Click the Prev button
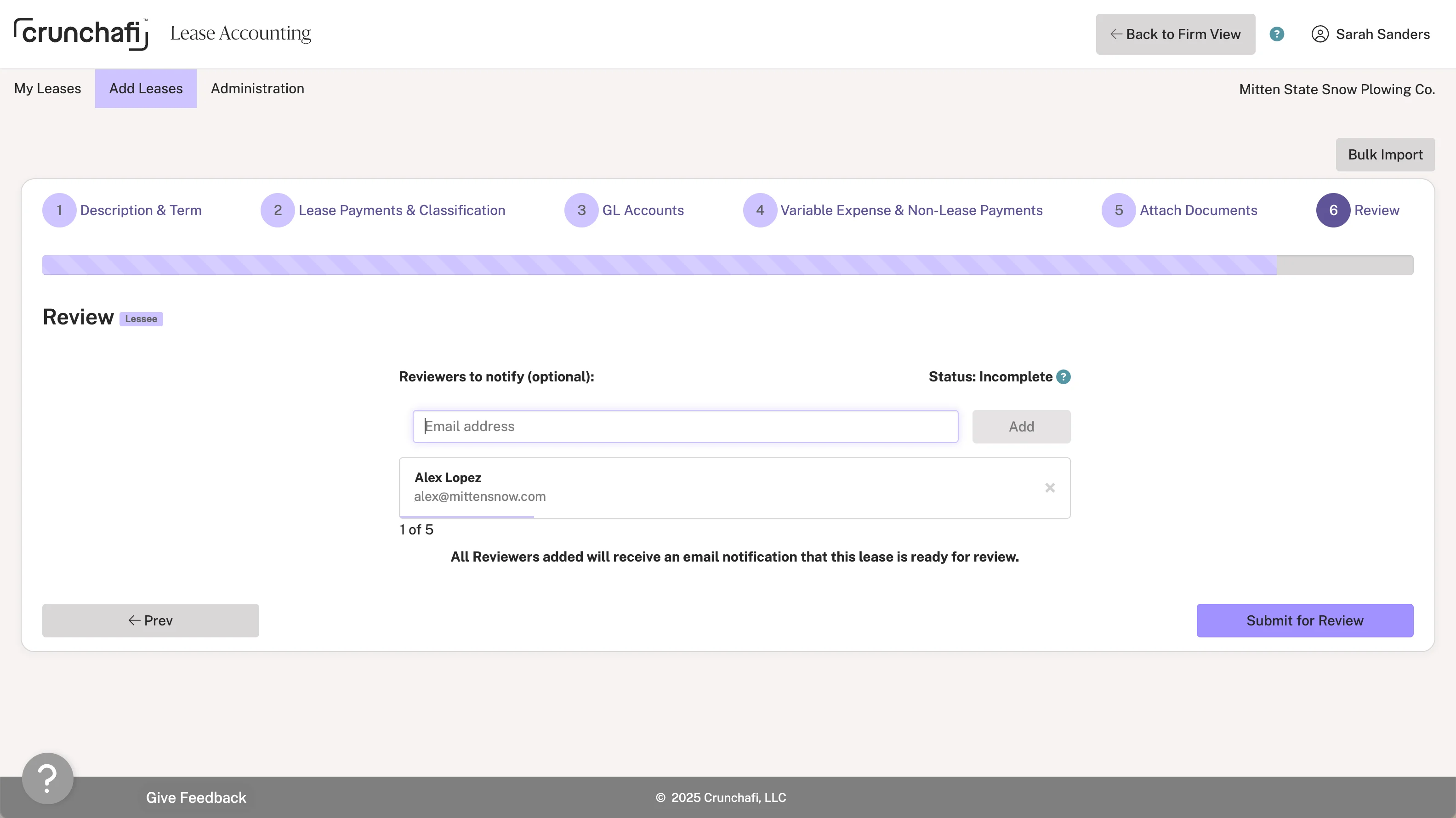Viewport: 1456px width, 818px height. tap(150, 621)
